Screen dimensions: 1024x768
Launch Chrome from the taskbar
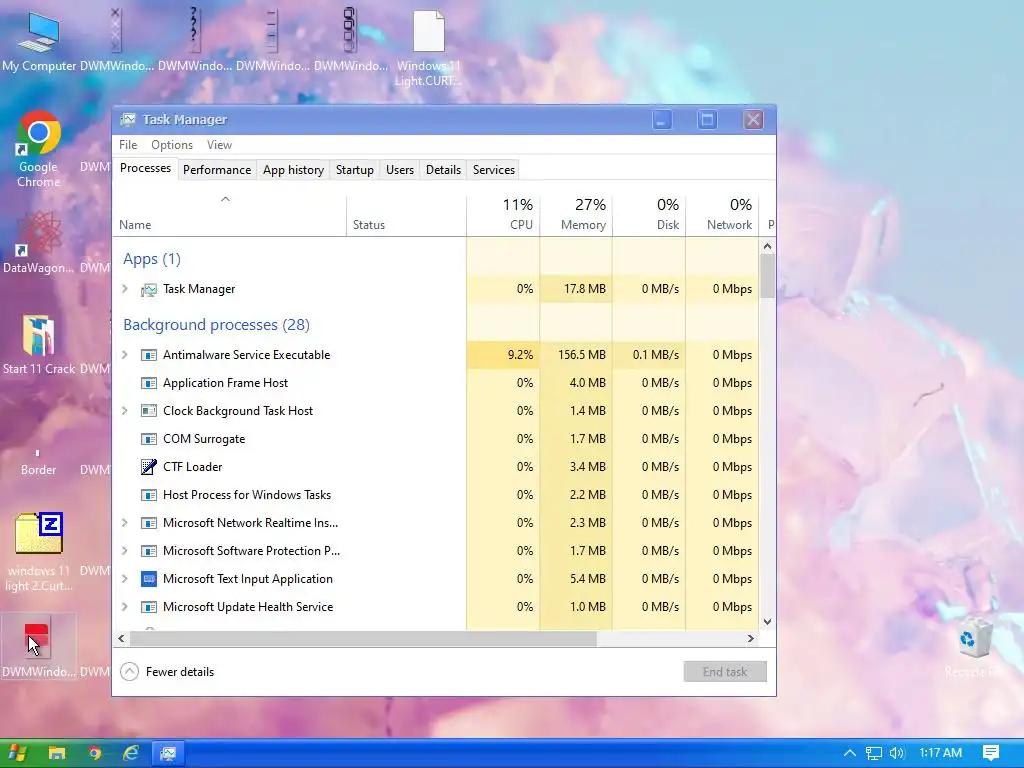pyautogui.click(x=95, y=753)
